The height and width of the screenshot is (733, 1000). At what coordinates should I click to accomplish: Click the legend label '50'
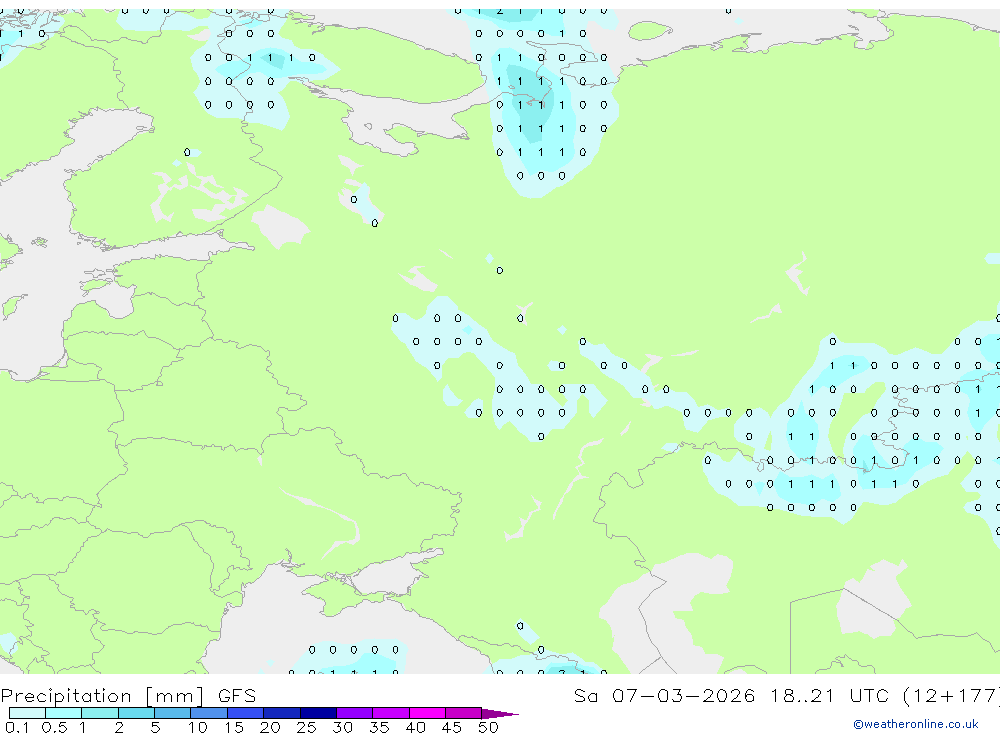pyautogui.click(x=488, y=727)
